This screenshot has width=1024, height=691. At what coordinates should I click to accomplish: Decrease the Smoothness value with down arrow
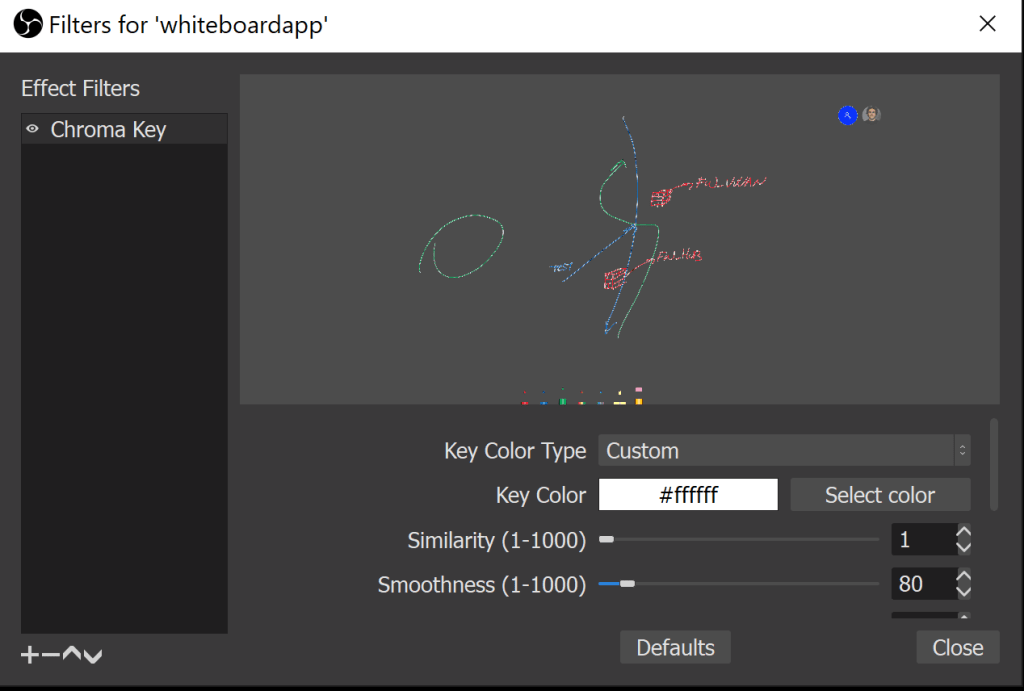964,591
